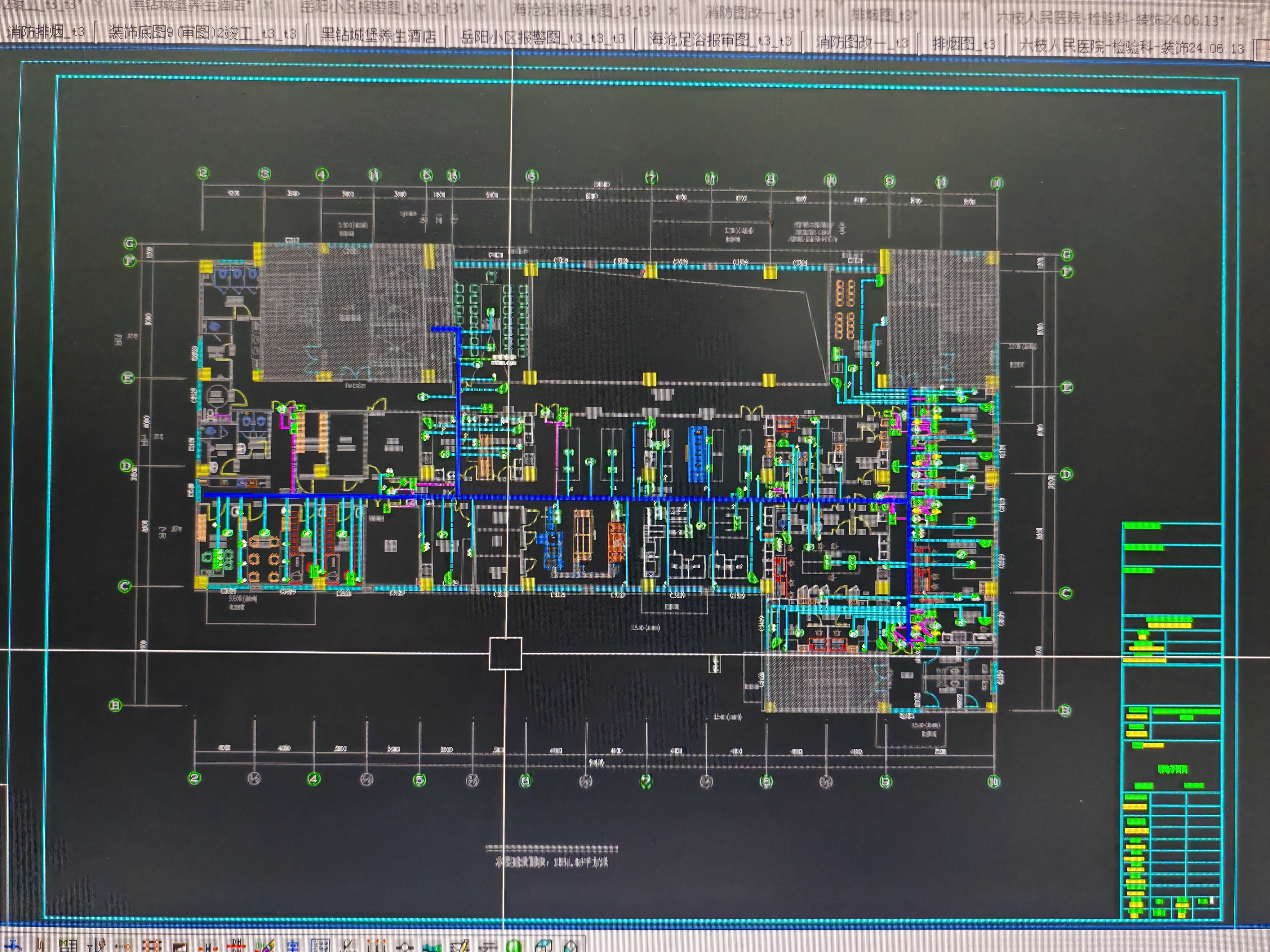Open the 黑钻城堡养生酒店 drawing tab
The image size is (1270, 952).
tap(378, 36)
